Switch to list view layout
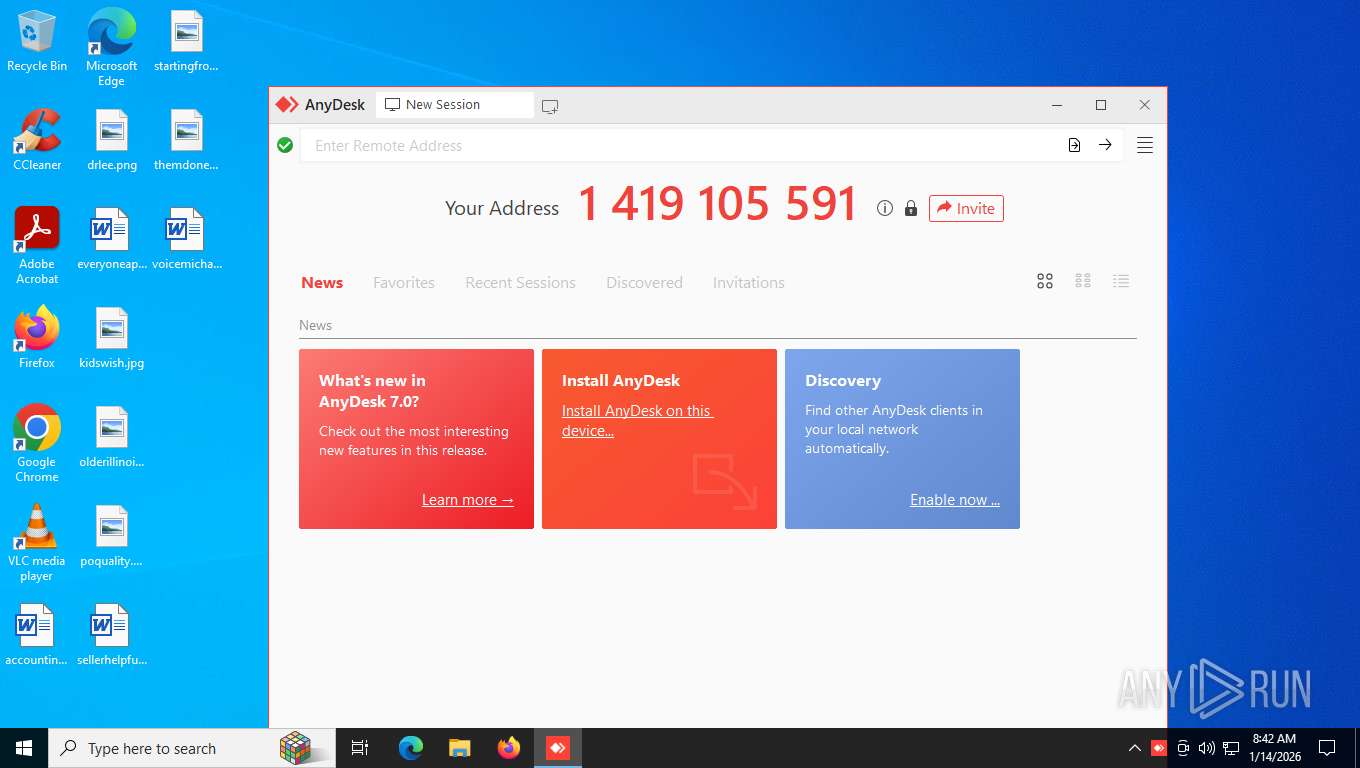This screenshot has width=1360, height=768. 1121,281
